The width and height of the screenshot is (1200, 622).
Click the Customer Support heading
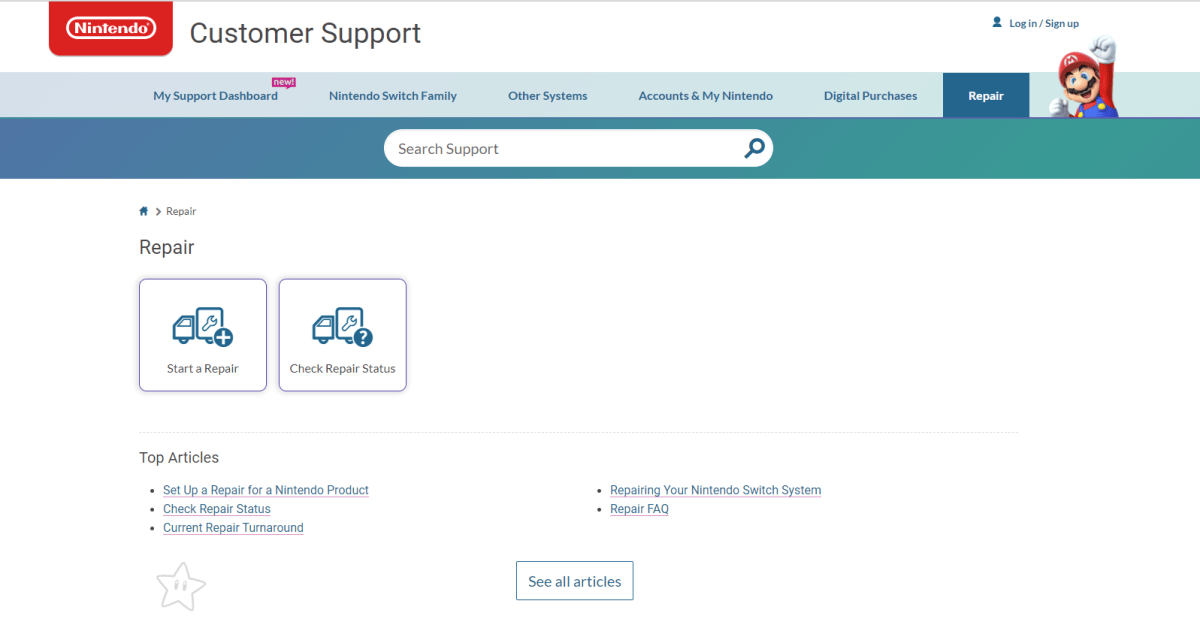click(x=305, y=33)
